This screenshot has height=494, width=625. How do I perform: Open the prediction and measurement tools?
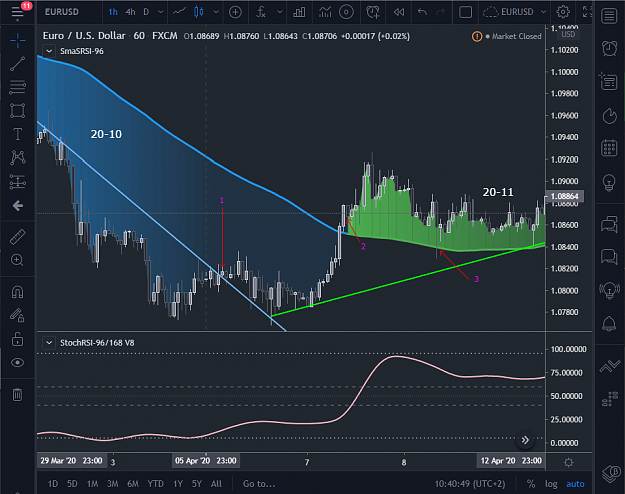[x=18, y=182]
